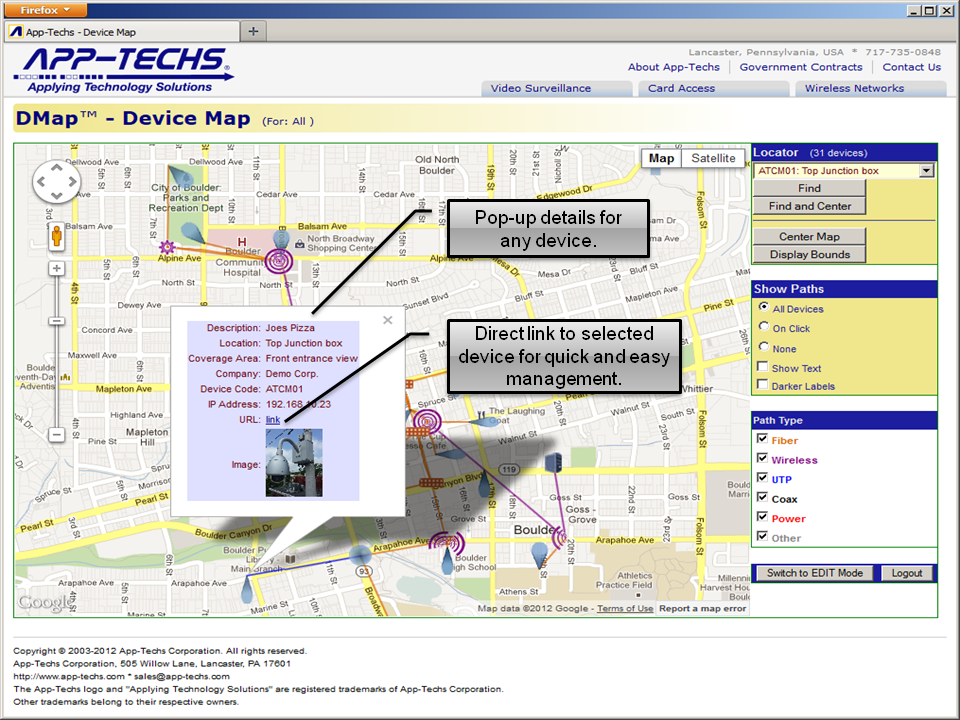This screenshot has height=720, width=960.
Task: Open the Government Contracts link
Action: [801, 67]
